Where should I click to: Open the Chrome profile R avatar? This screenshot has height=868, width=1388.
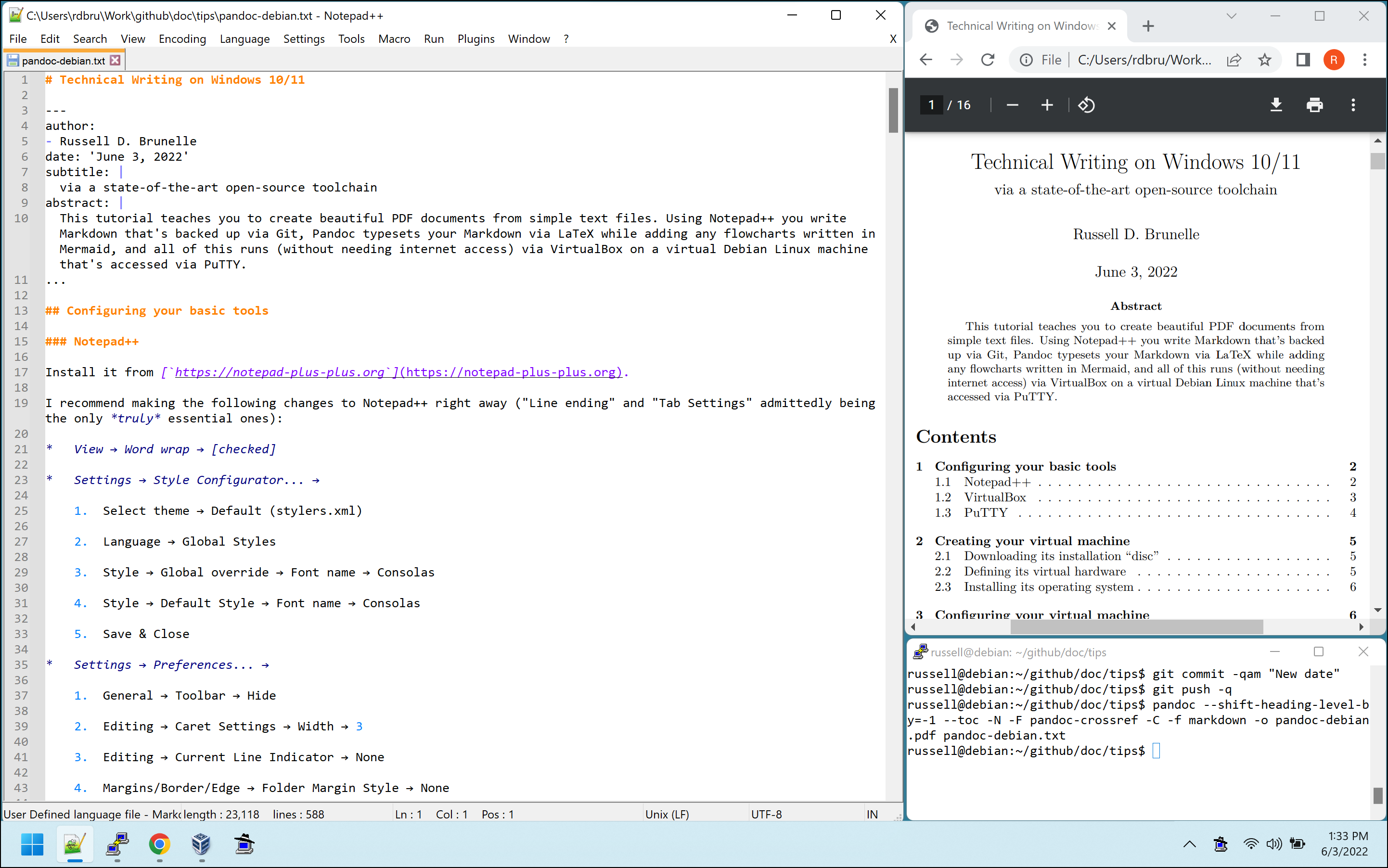(x=1334, y=60)
